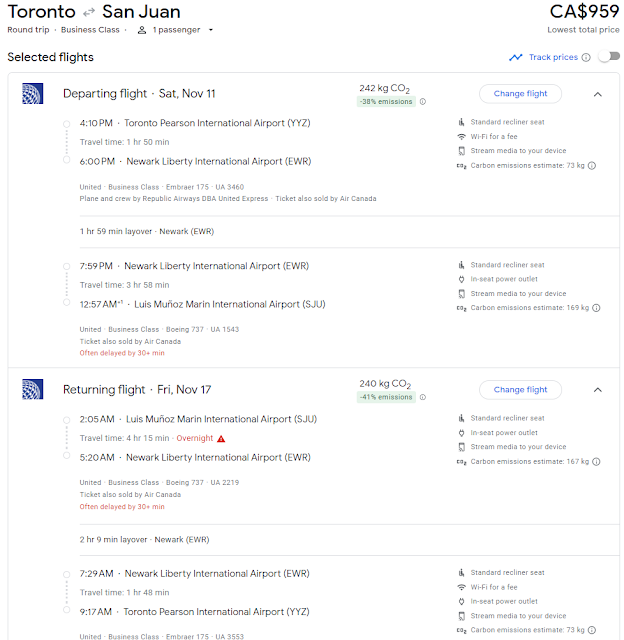Click 2:05 AM San Juan departure line
This screenshot has height=640, width=624.
pos(198,419)
